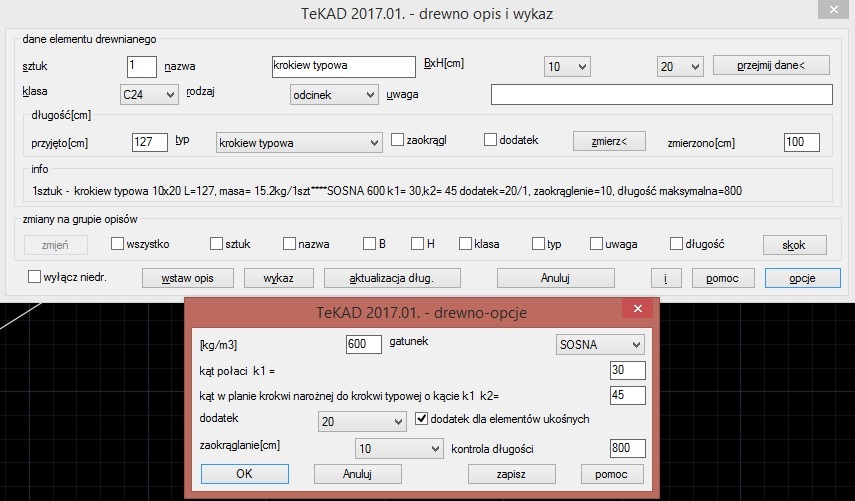The image size is (855, 501).
Task: Click the przejmij dane< button
Action: tap(771, 65)
